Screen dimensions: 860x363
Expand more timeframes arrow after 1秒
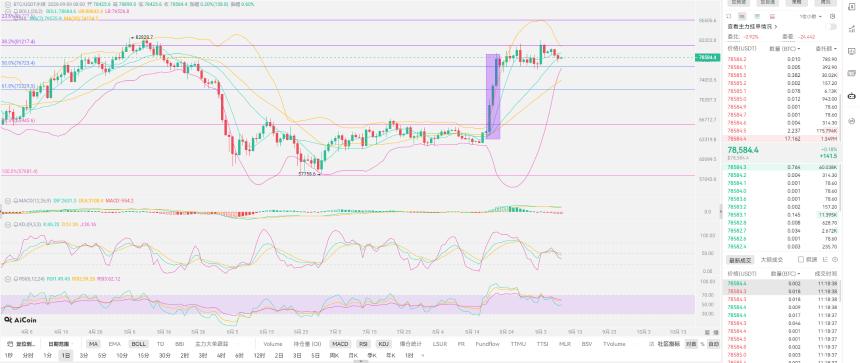click(422, 355)
